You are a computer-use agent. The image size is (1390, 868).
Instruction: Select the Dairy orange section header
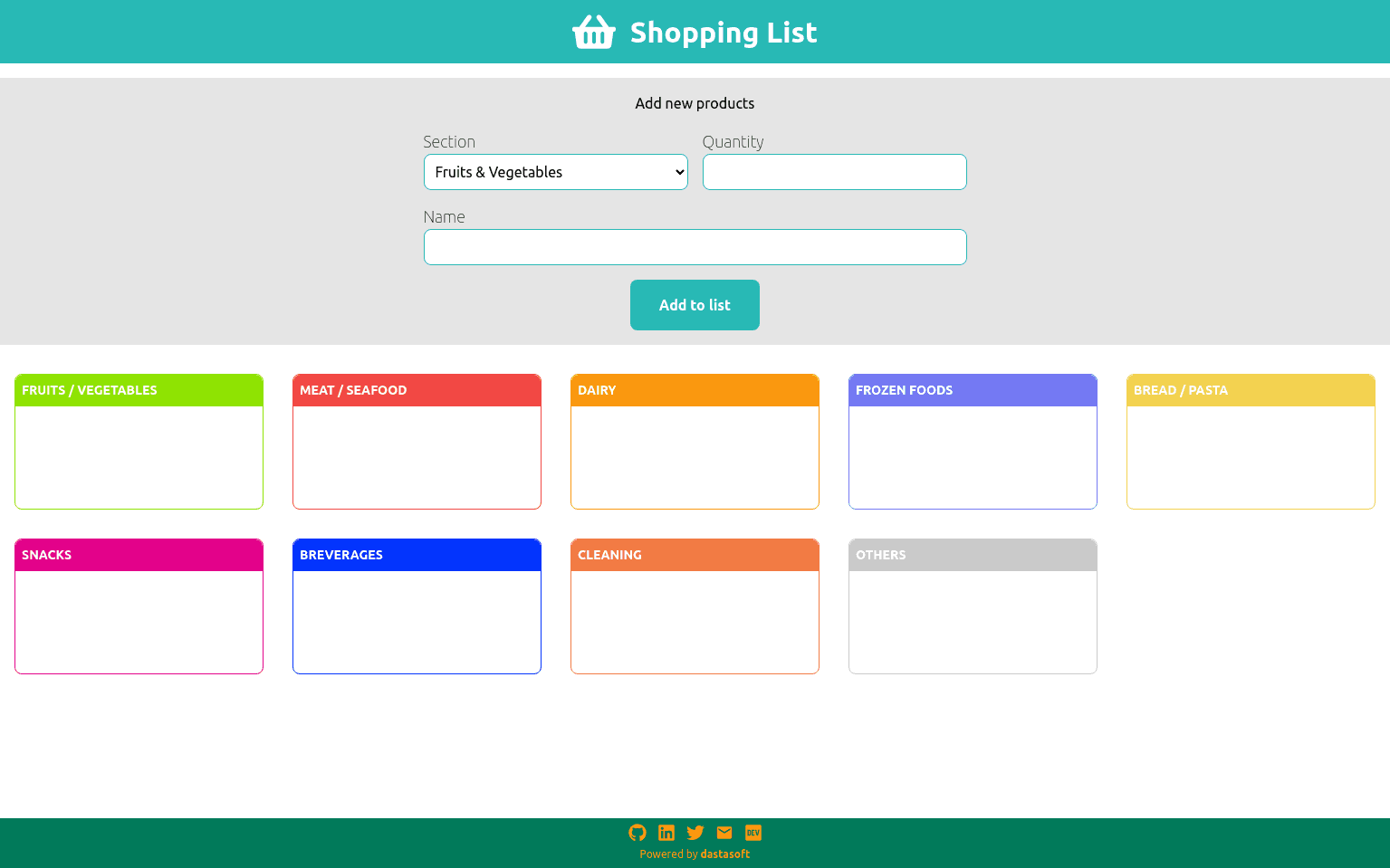(695, 390)
